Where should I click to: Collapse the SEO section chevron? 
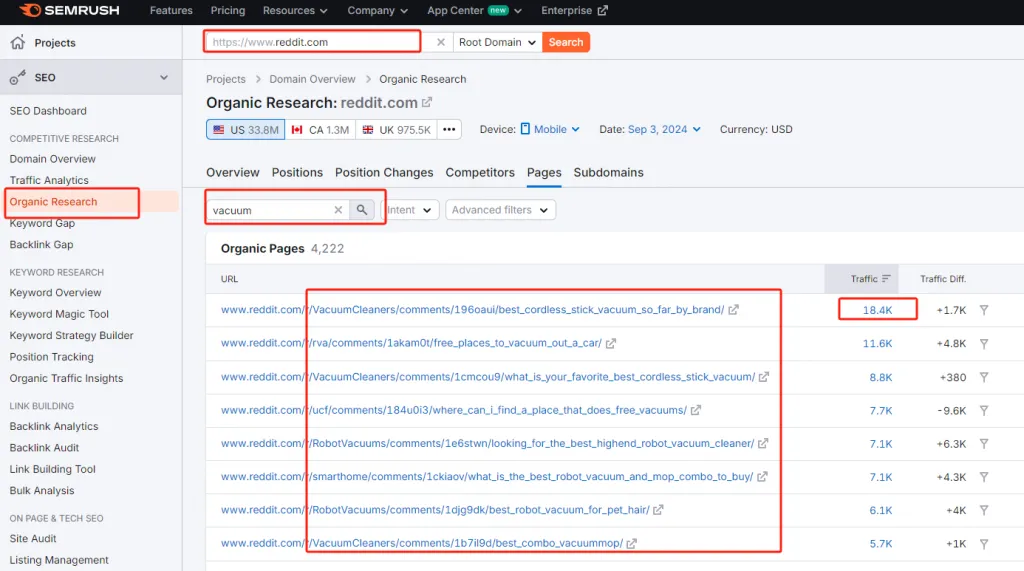pos(164,77)
